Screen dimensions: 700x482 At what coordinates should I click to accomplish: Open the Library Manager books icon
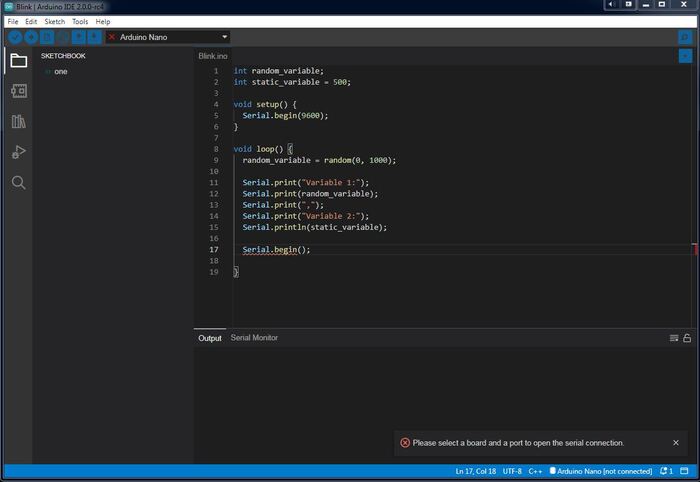click(18, 122)
